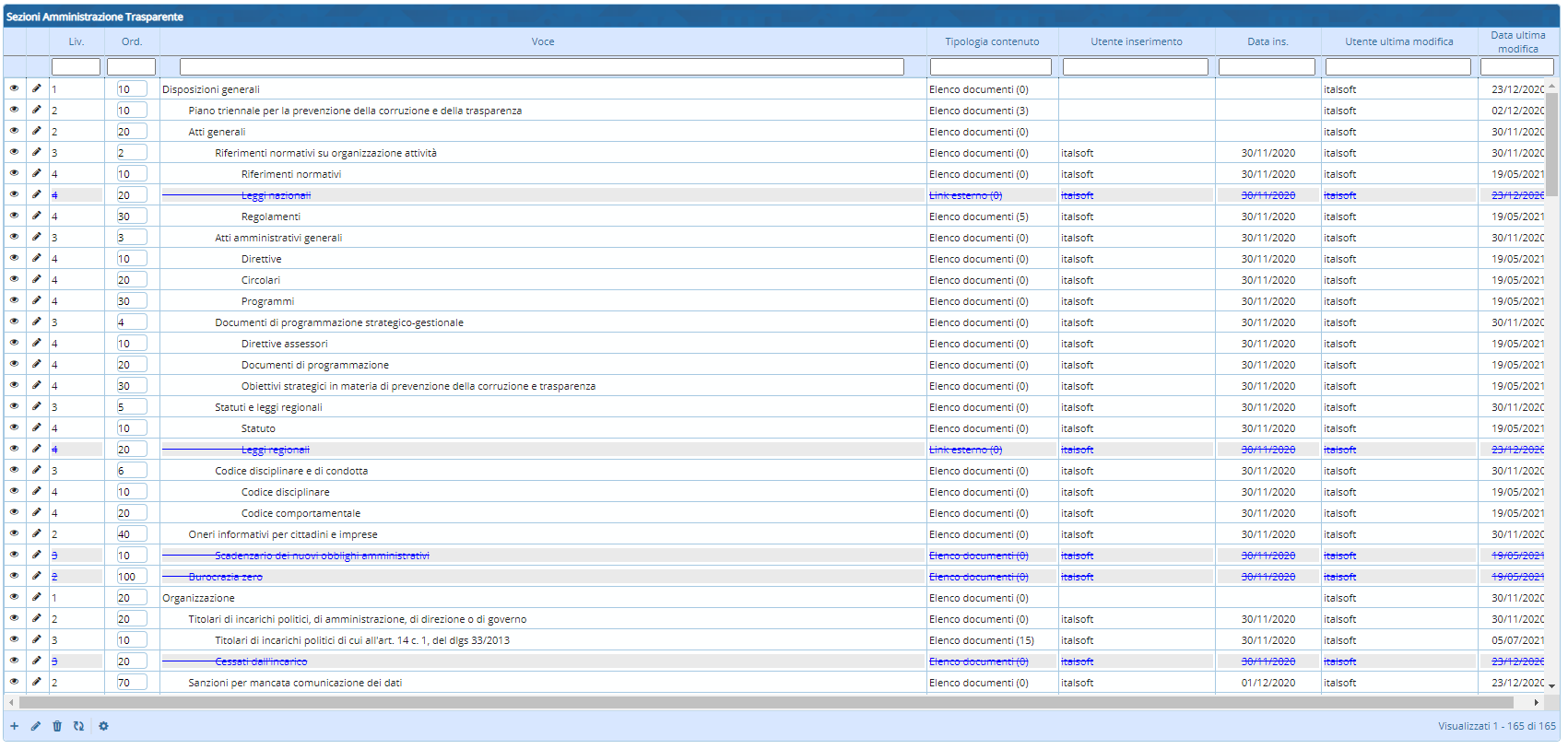Screen dimensions: 1568x749
Task: Edit the Disposizioni generali row with pencil
Action: [37, 88]
